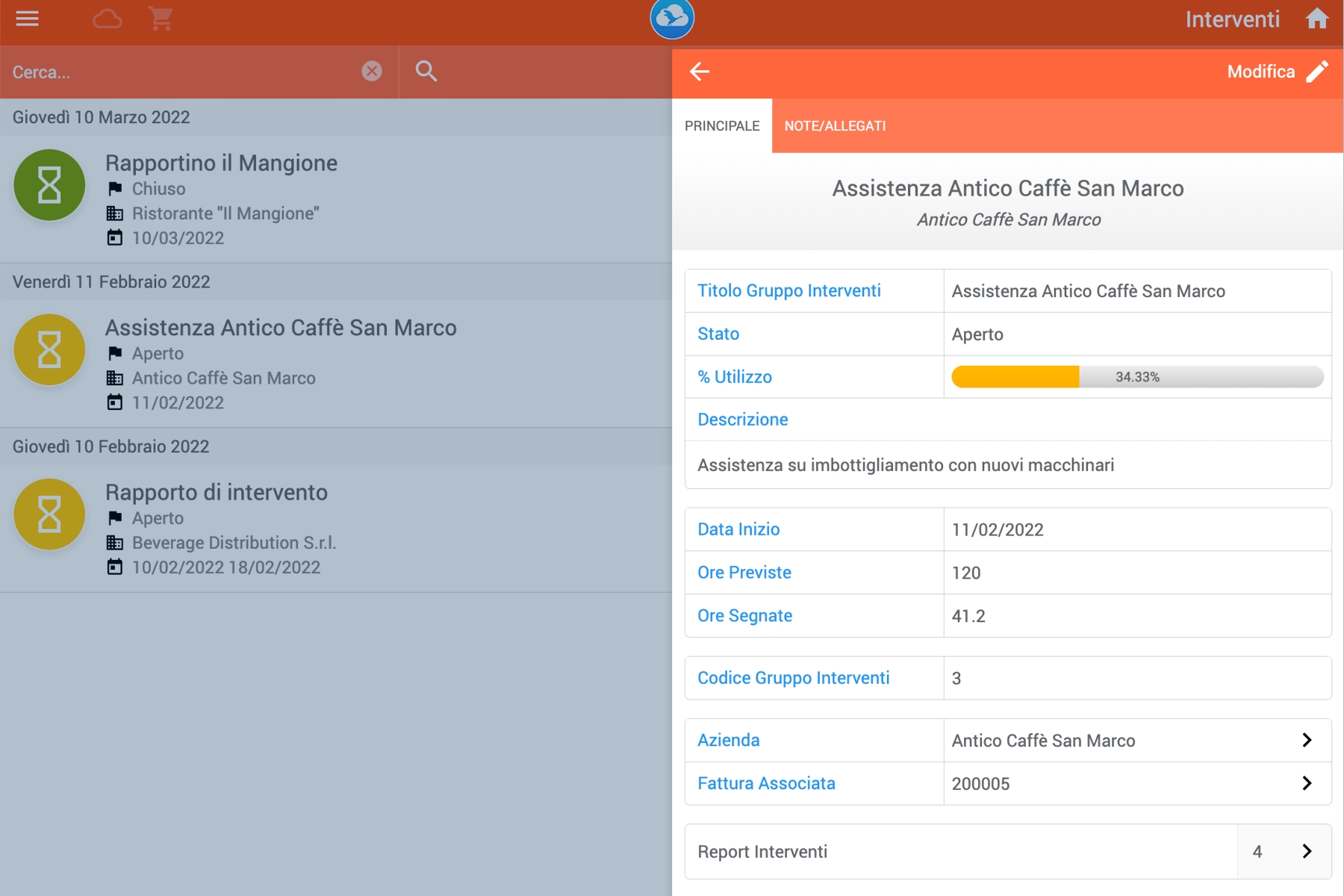Viewport: 1344px width, 896px height.
Task: Click the Modifica pencil icon
Action: 1317,72
